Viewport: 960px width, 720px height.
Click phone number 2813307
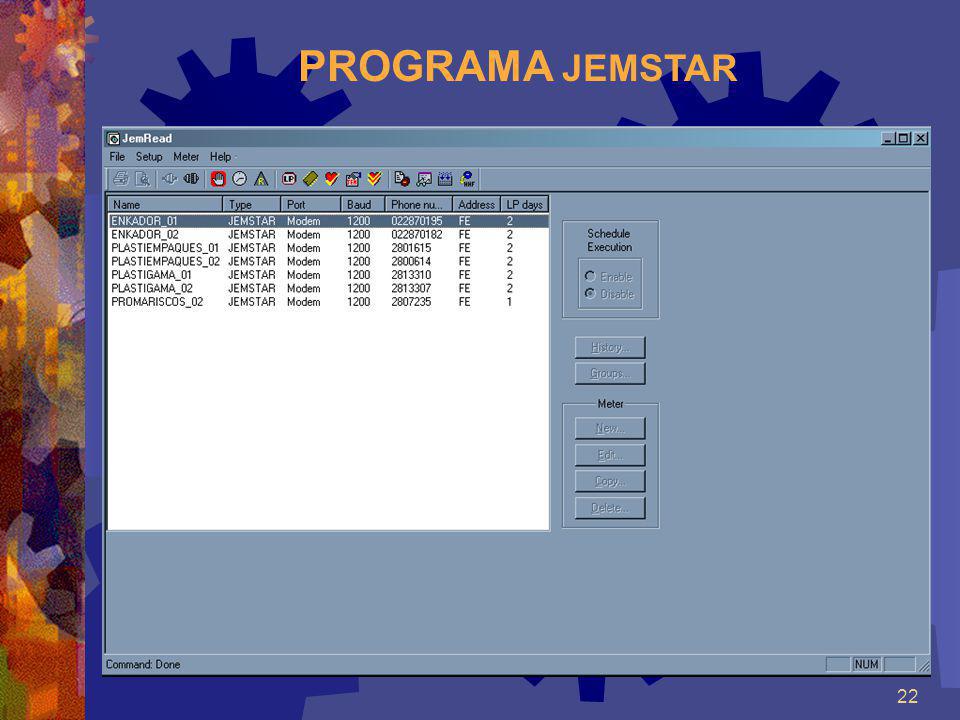click(411, 288)
